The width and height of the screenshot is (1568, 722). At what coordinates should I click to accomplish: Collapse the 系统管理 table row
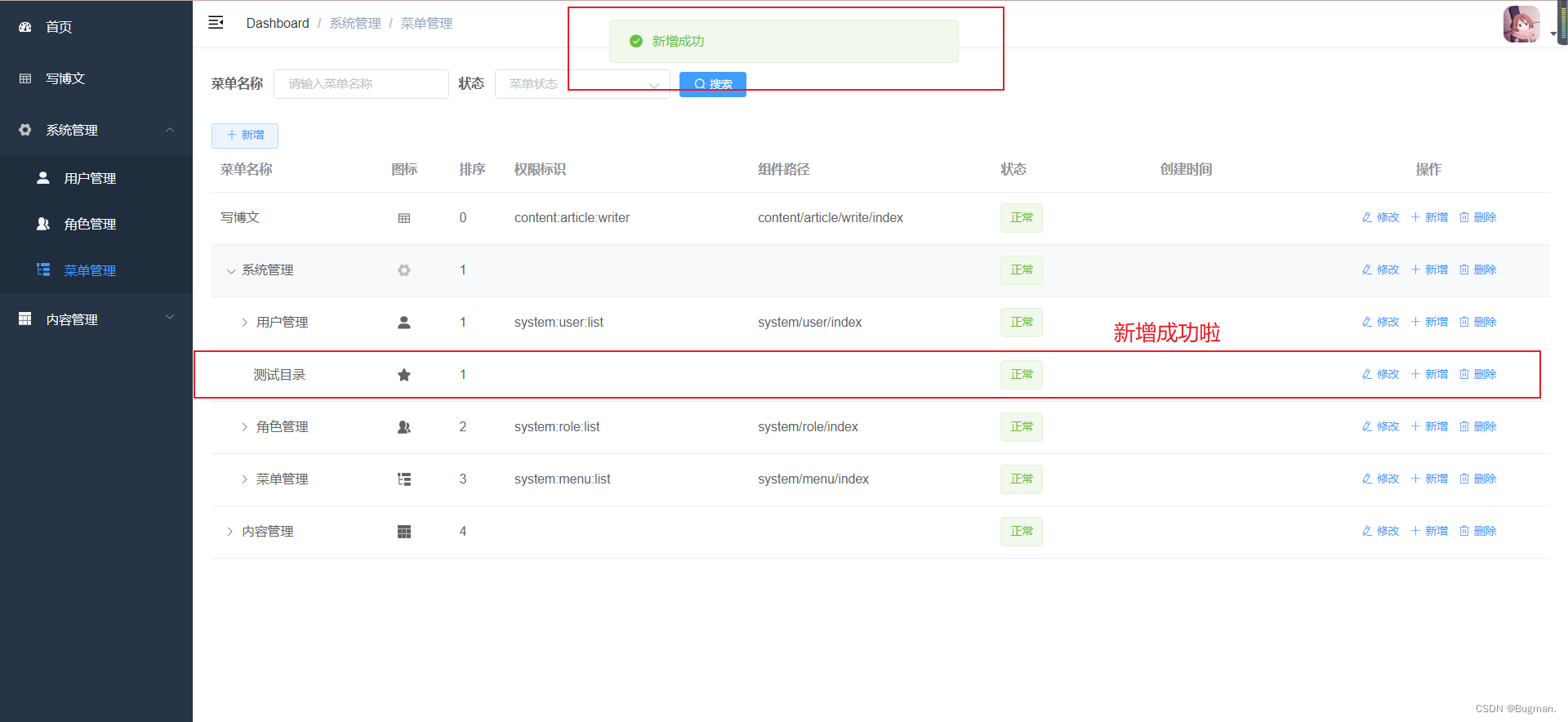point(231,270)
